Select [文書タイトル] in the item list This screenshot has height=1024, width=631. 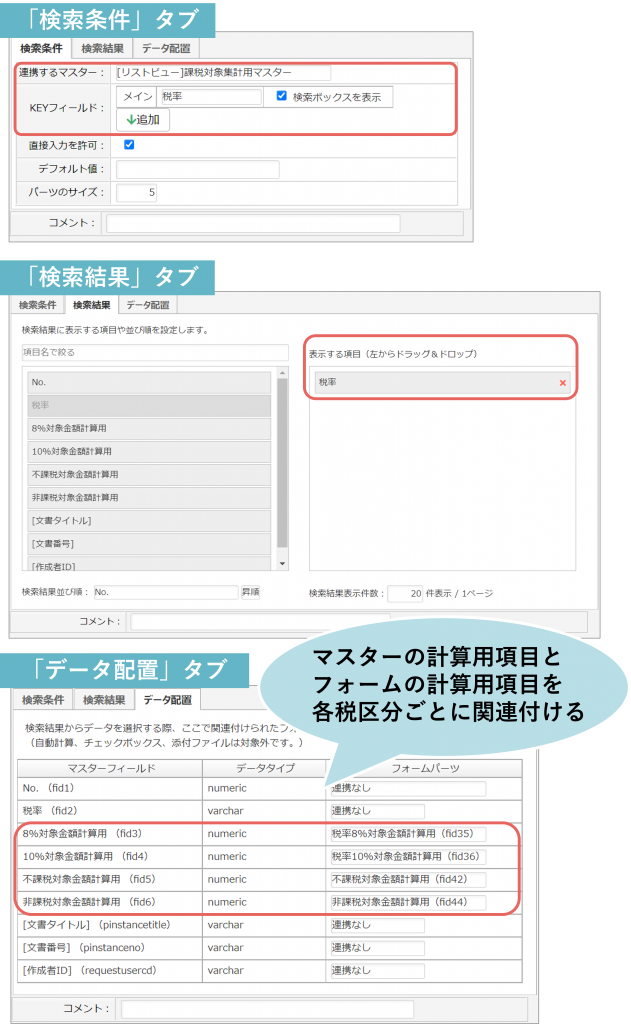[150, 520]
